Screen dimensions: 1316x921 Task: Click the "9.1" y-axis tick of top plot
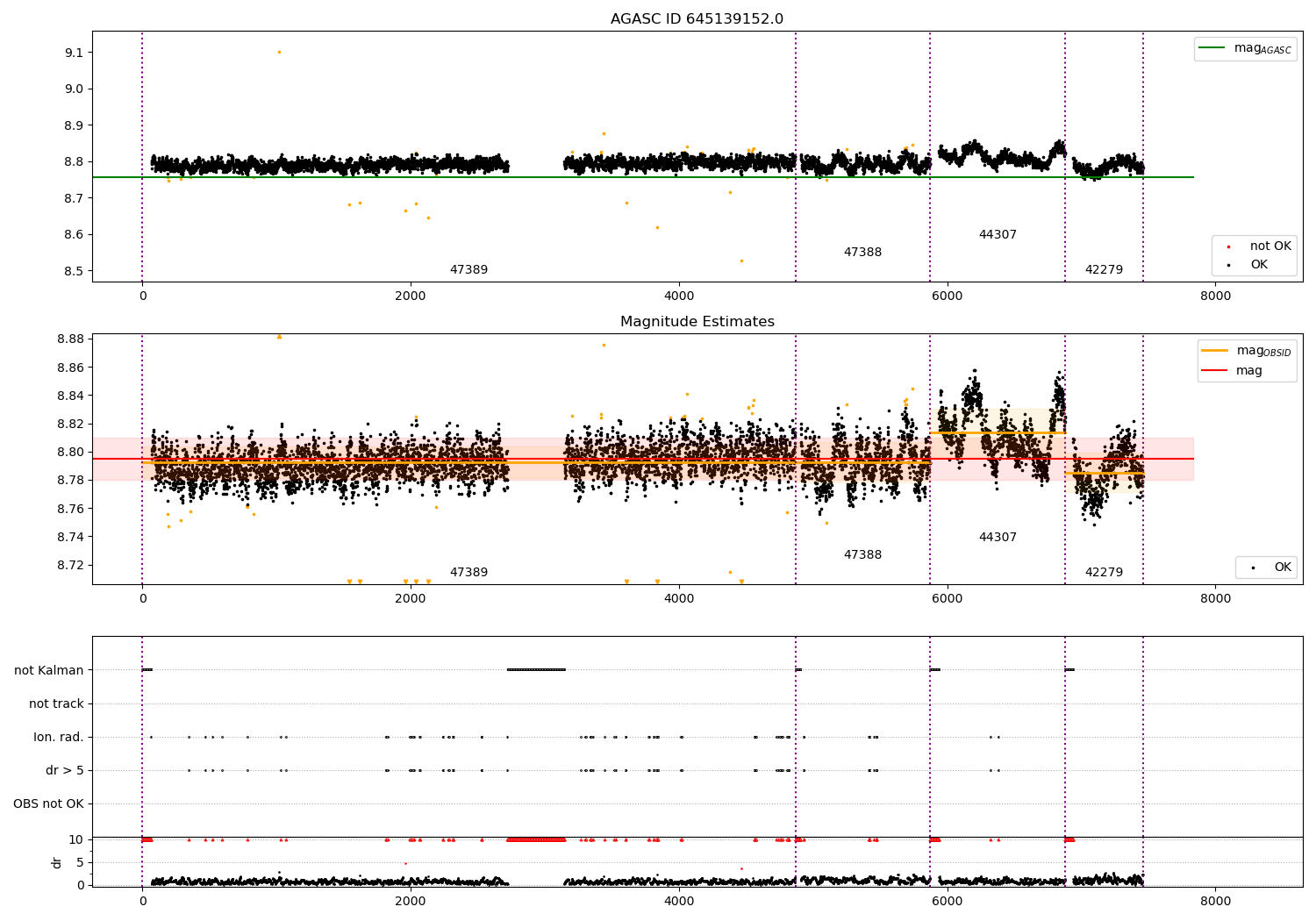(74, 53)
